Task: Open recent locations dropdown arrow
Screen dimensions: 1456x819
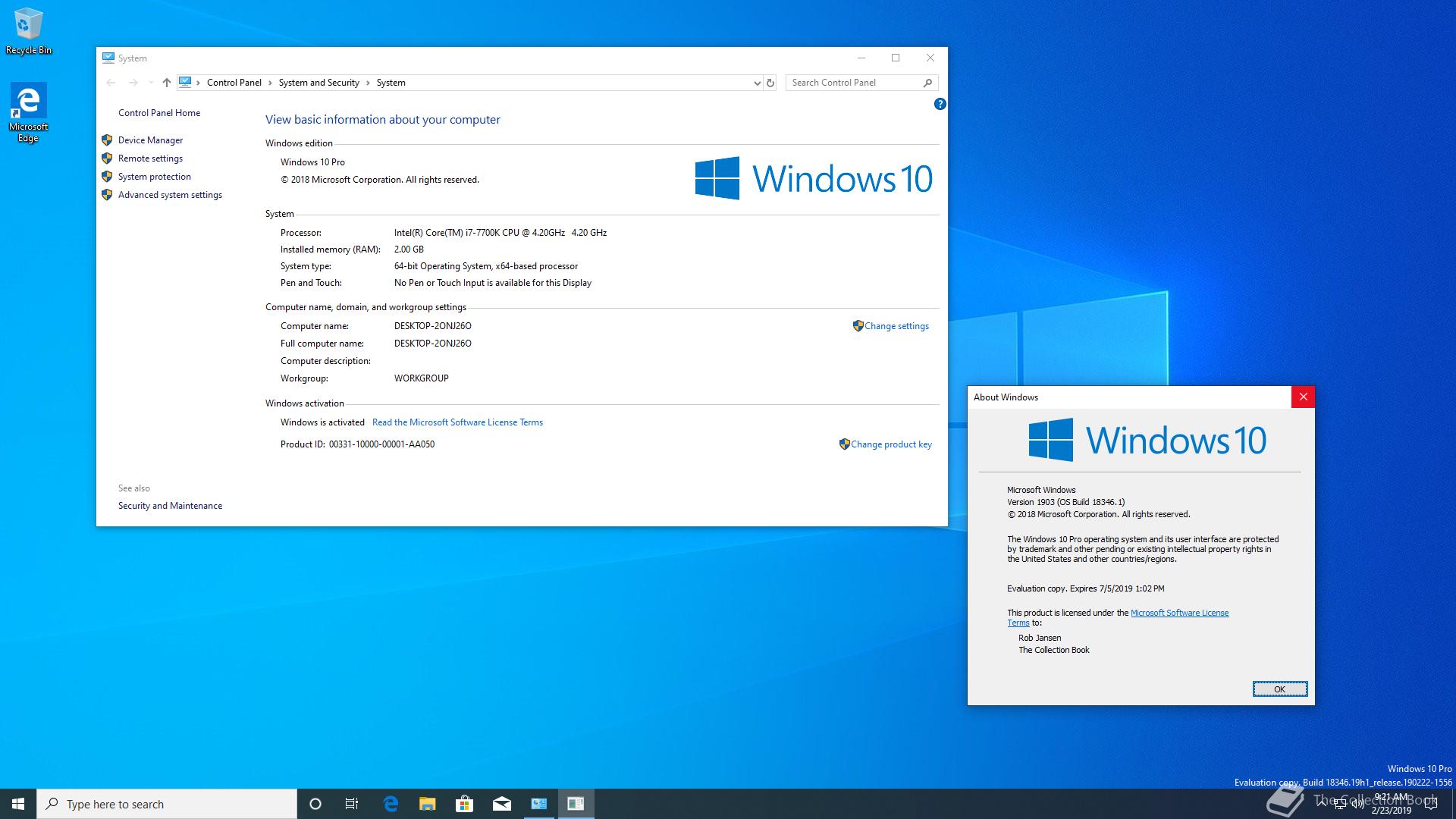Action: point(151,83)
